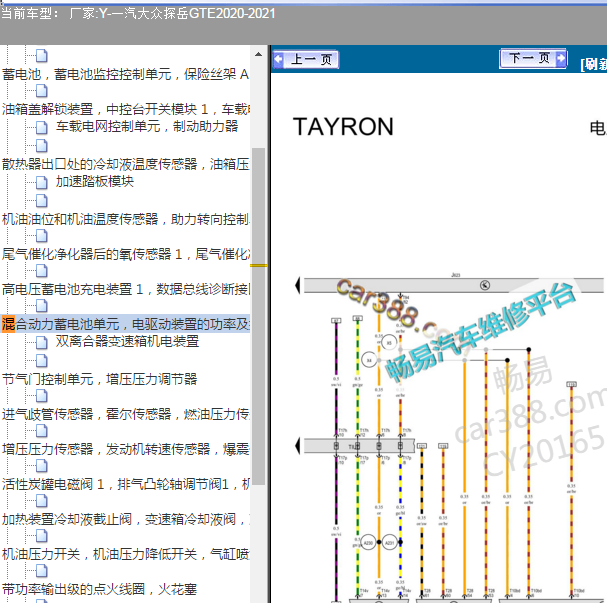Click document icon above 散热器出口处的冷却液温度传感器
Image resolution: width=607 pixels, height=603 pixels.
click(42, 146)
